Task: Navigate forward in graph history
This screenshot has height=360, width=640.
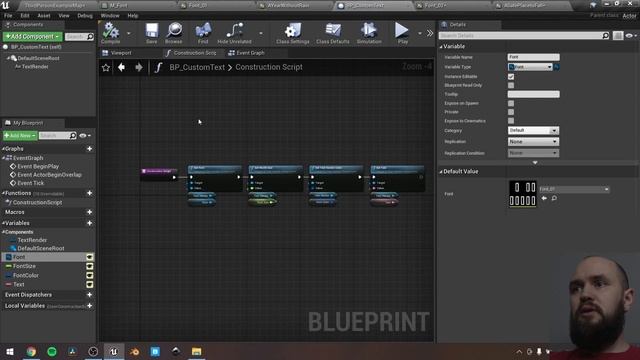Action: [x=139, y=67]
